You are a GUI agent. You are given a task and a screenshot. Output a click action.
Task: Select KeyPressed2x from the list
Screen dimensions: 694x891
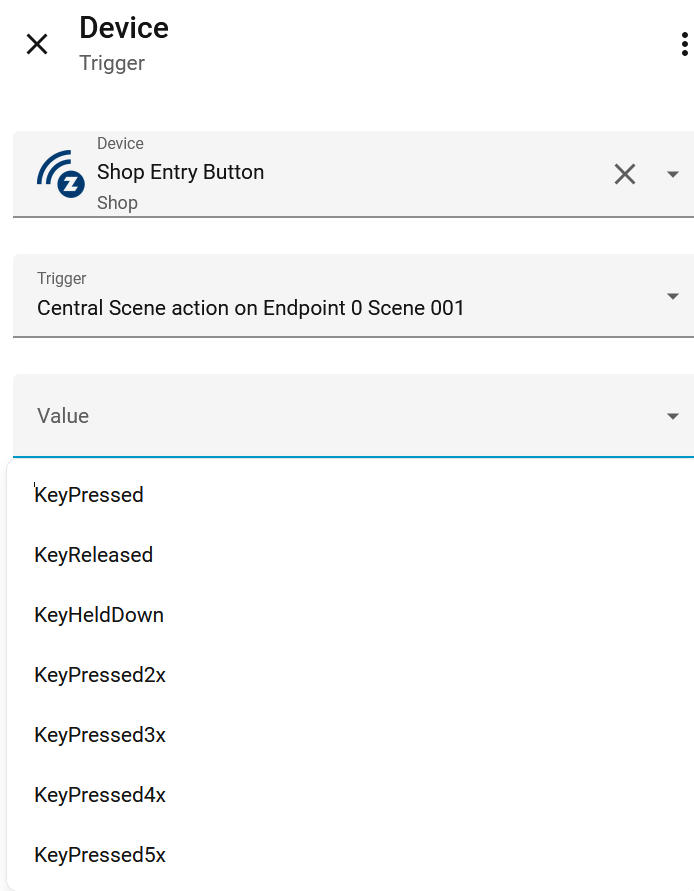[100, 675]
